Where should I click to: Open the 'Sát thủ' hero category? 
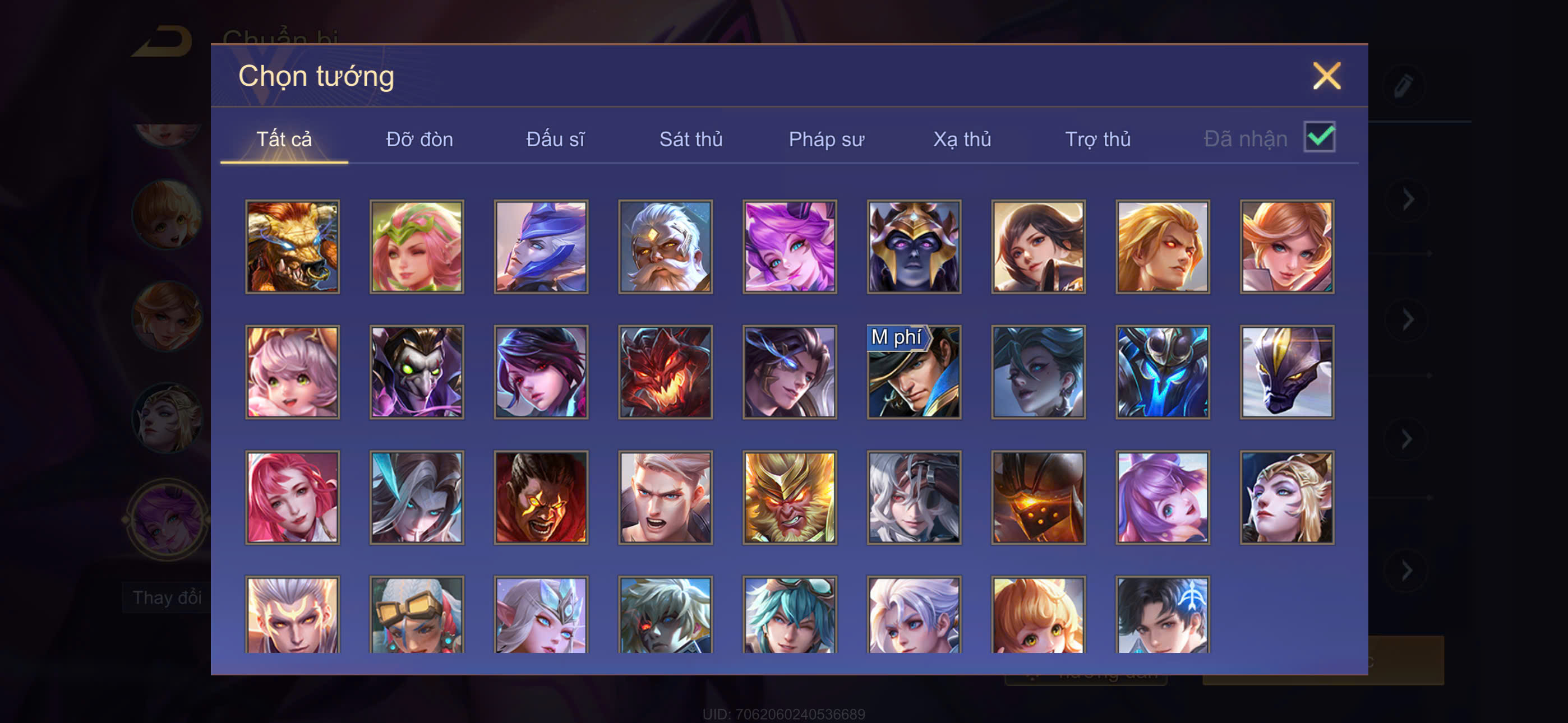(691, 140)
